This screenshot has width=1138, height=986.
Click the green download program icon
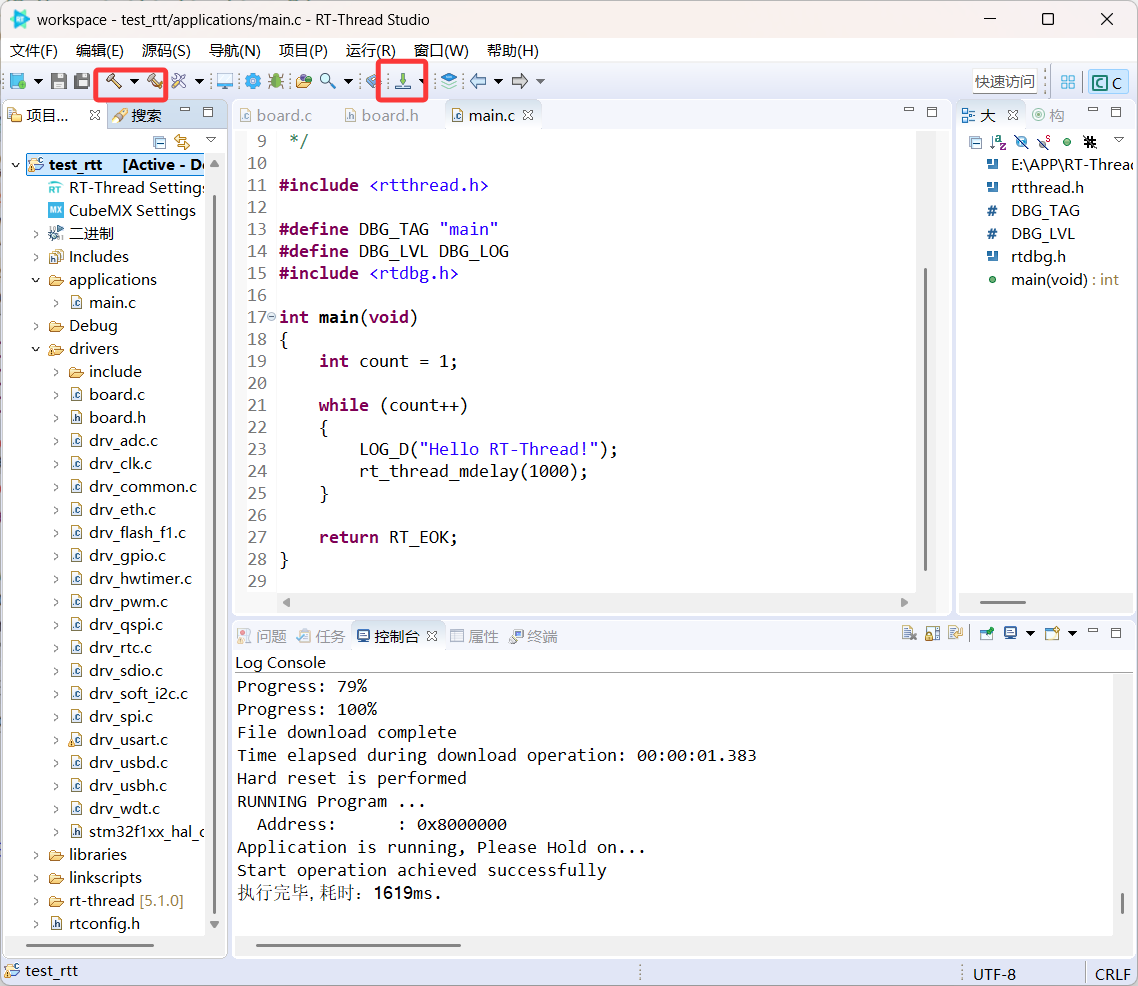click(x=402, y=81)
